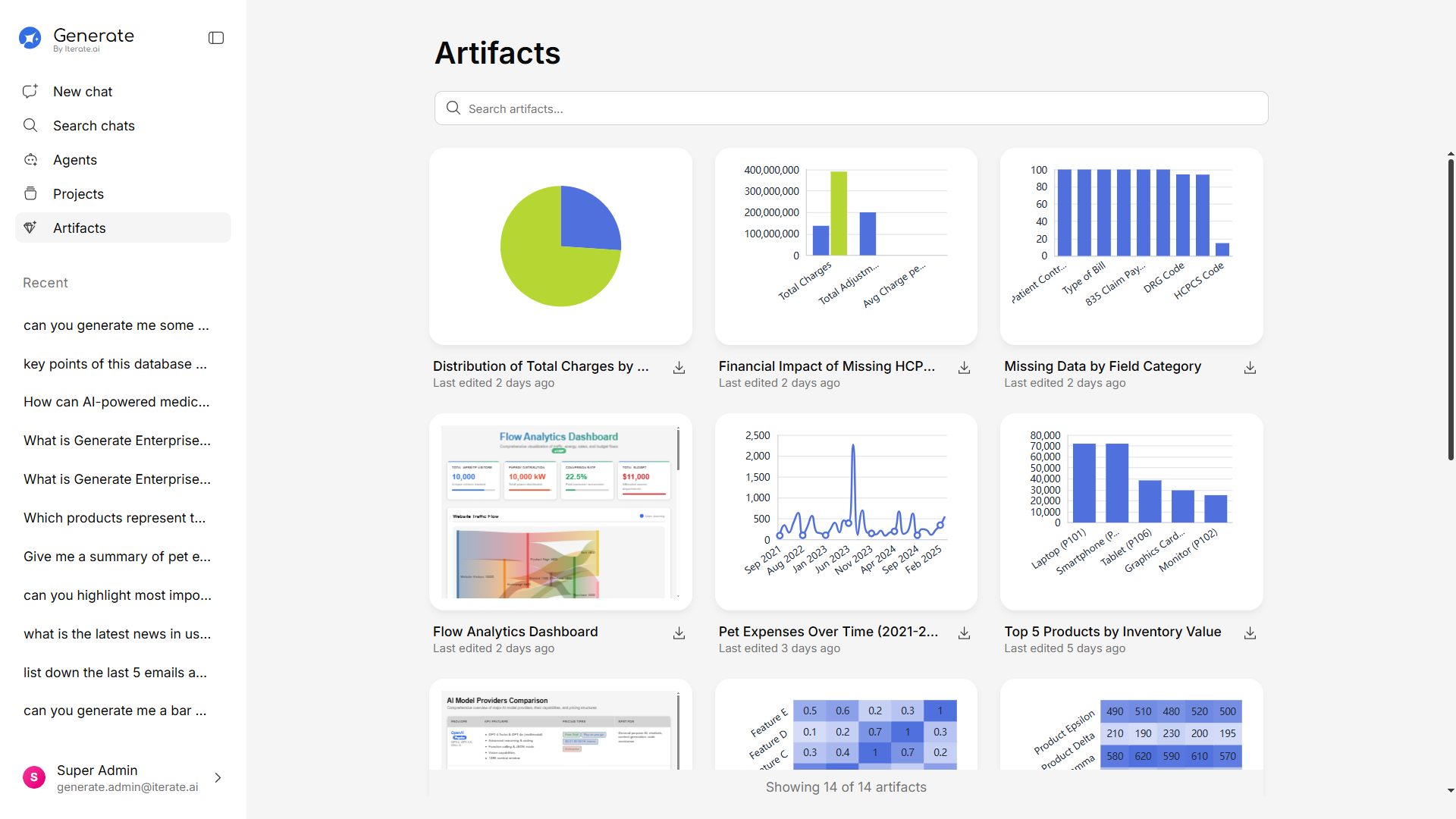The width and height of the screenshot is (1456, 819).
Task: Click the Artifacts diamond icon
Action: [x=30, y=227]
